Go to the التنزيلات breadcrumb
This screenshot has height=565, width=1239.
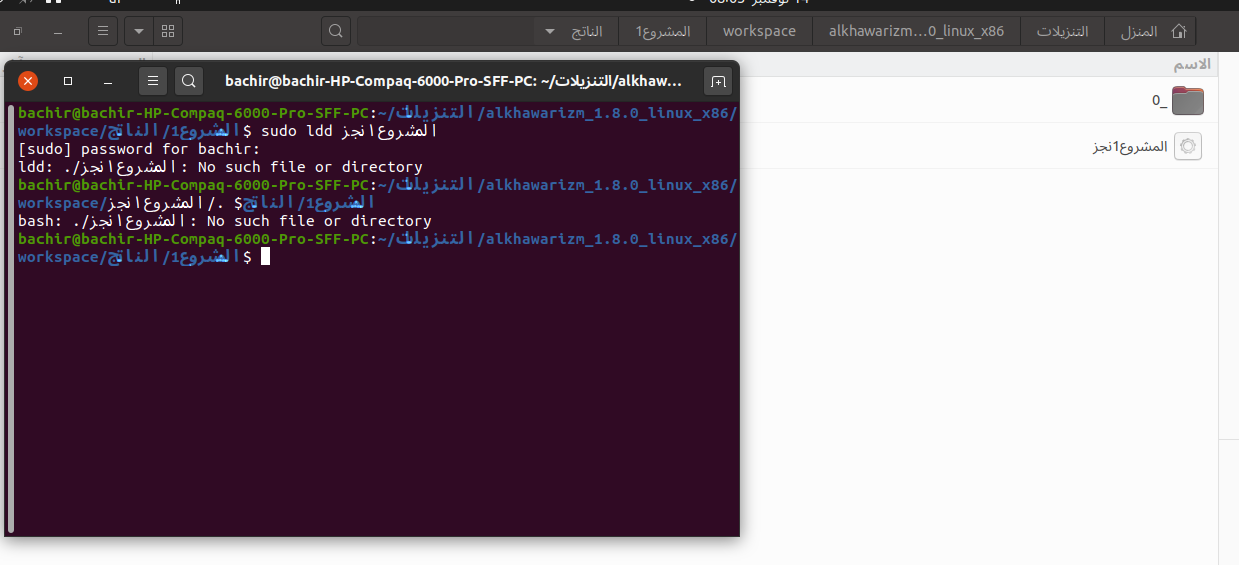(x=1062, y=31)
